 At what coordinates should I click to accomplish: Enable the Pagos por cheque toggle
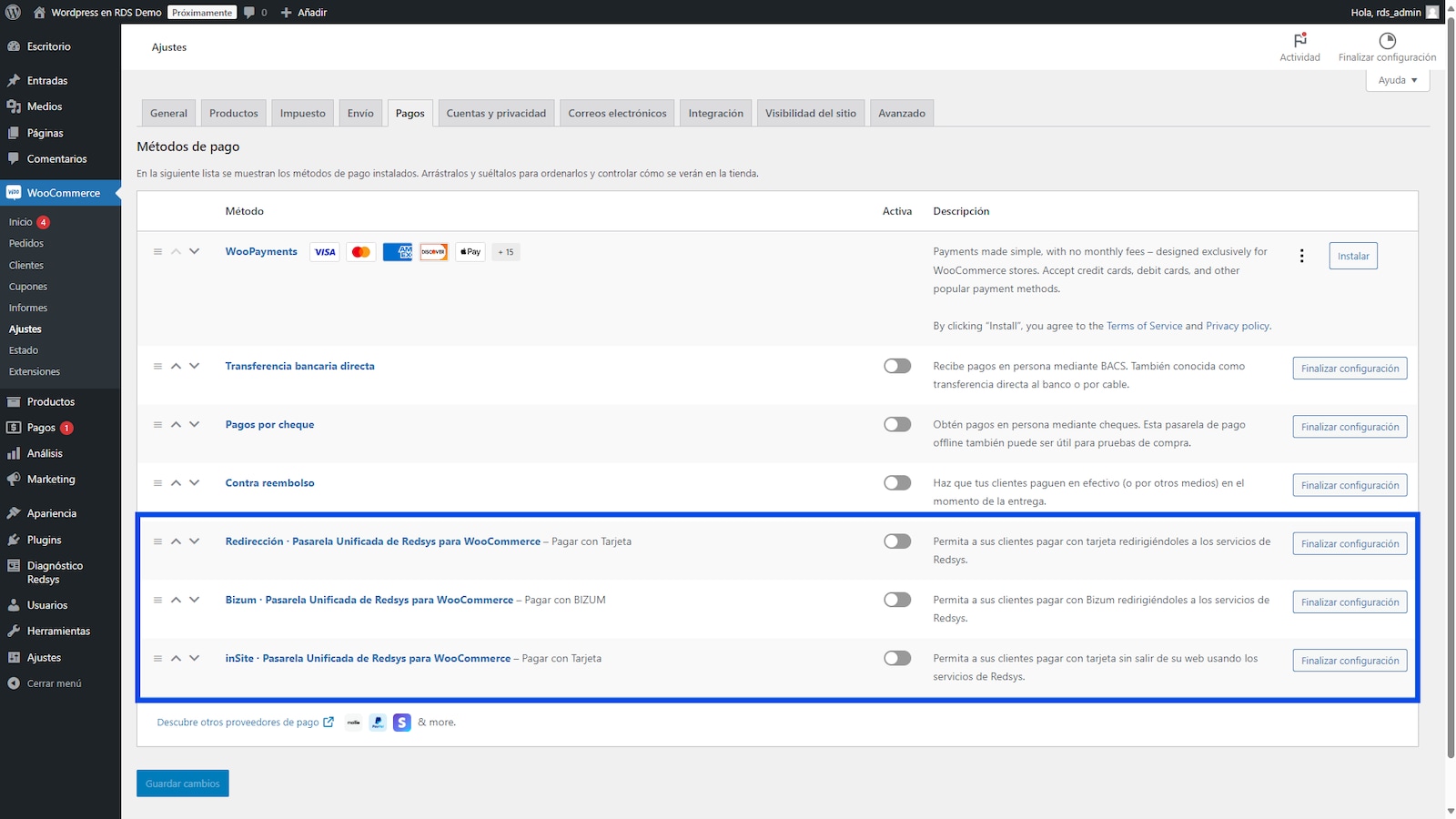point(897,425)
